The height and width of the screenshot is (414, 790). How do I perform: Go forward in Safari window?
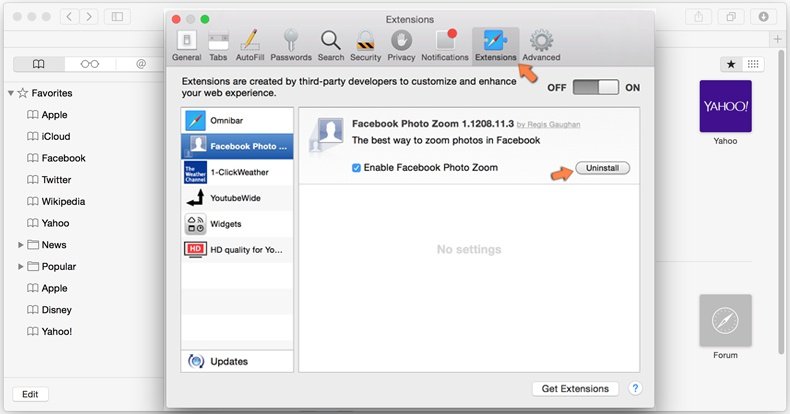[89, 17]
